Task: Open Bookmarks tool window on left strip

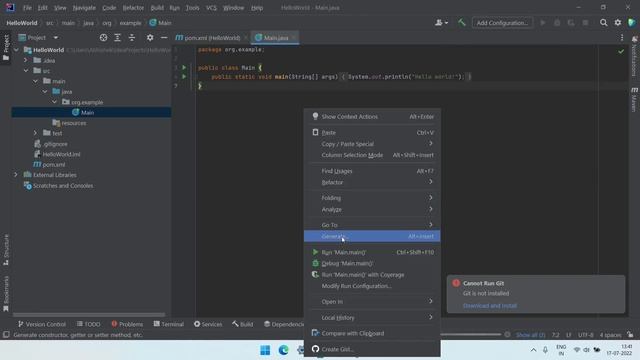Action: (6, 293)
